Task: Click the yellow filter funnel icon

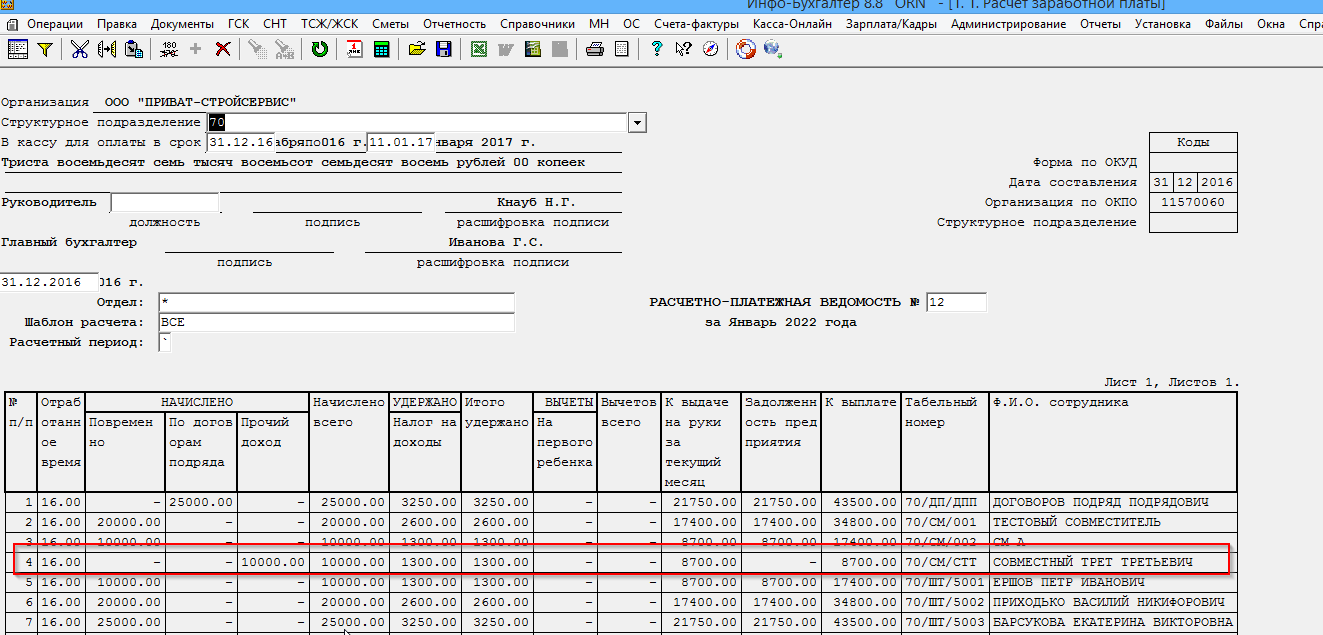Action: pos(45,48)
